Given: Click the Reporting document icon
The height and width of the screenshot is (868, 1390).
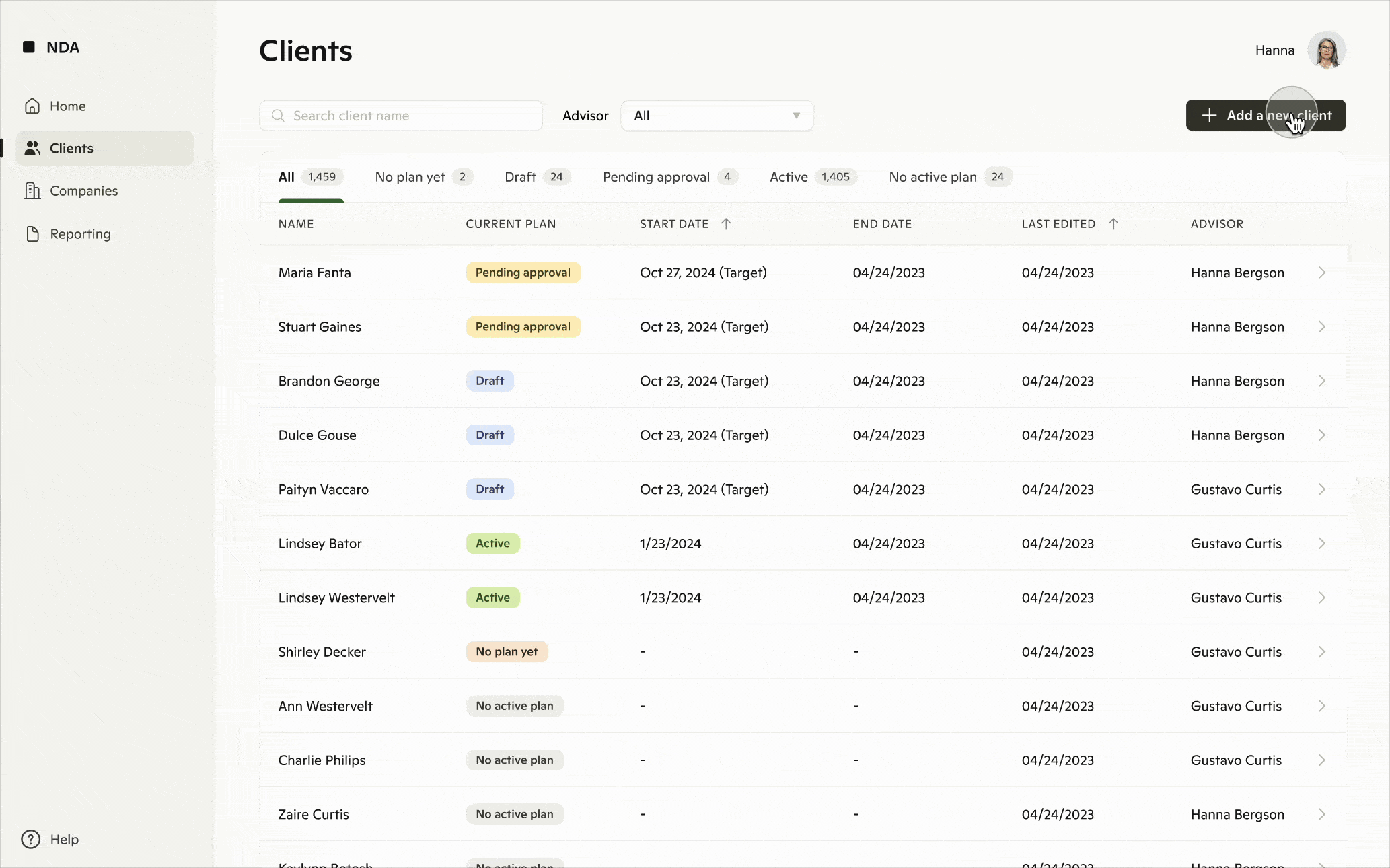Looking at the screenshot, I should pyautogui.click(x=32, y=234).
